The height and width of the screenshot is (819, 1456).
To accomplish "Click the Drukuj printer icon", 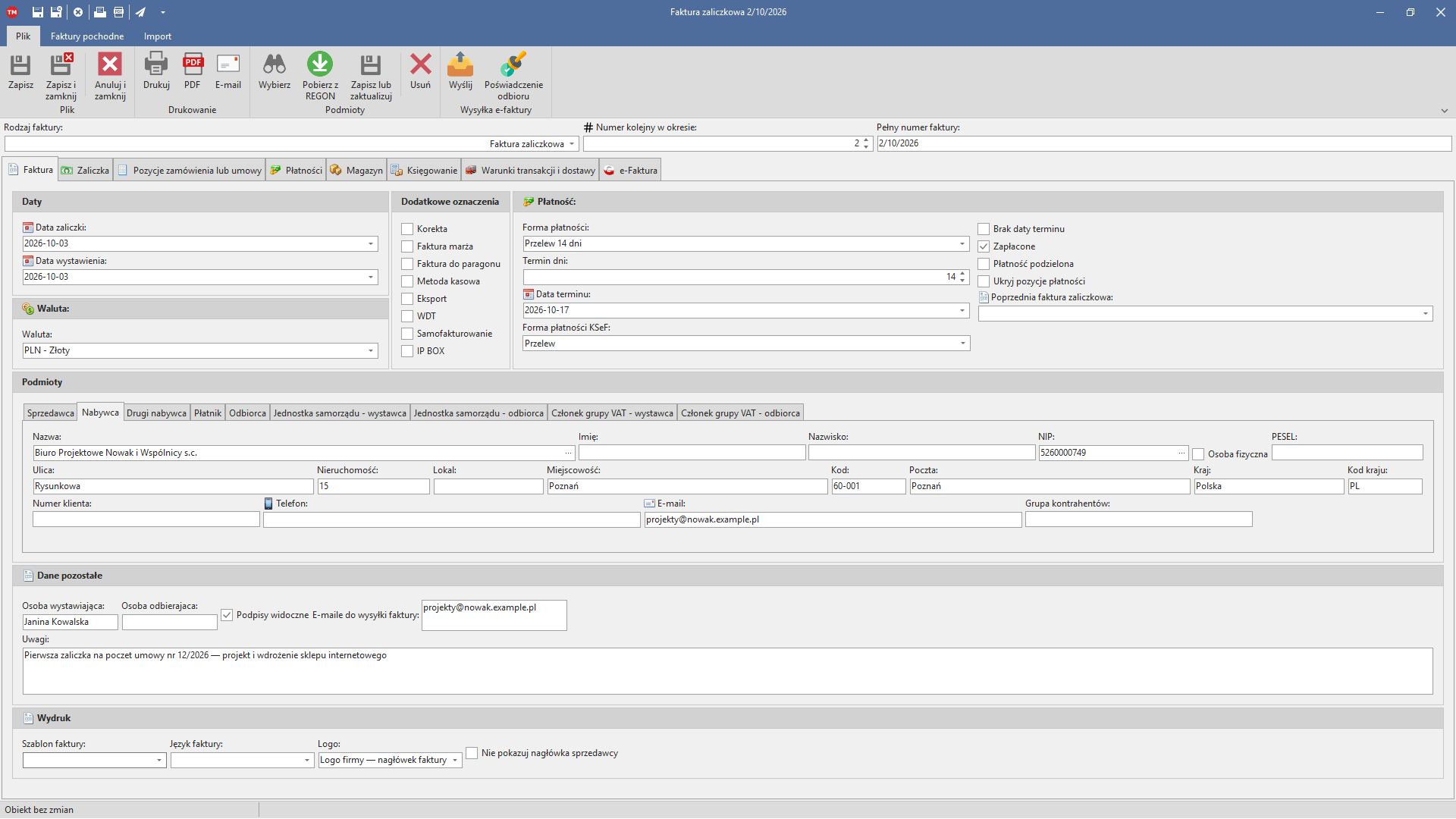I will tap(156, 65).
